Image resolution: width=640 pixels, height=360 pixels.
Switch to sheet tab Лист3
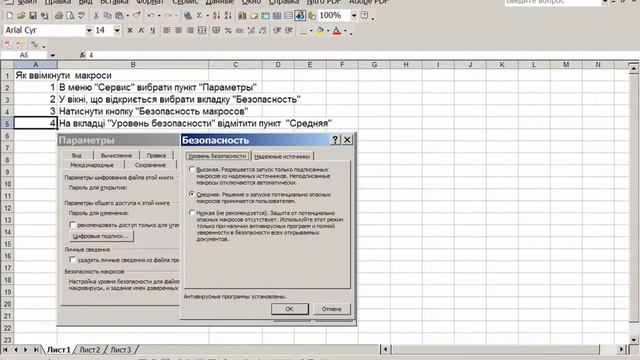(121, 350)
